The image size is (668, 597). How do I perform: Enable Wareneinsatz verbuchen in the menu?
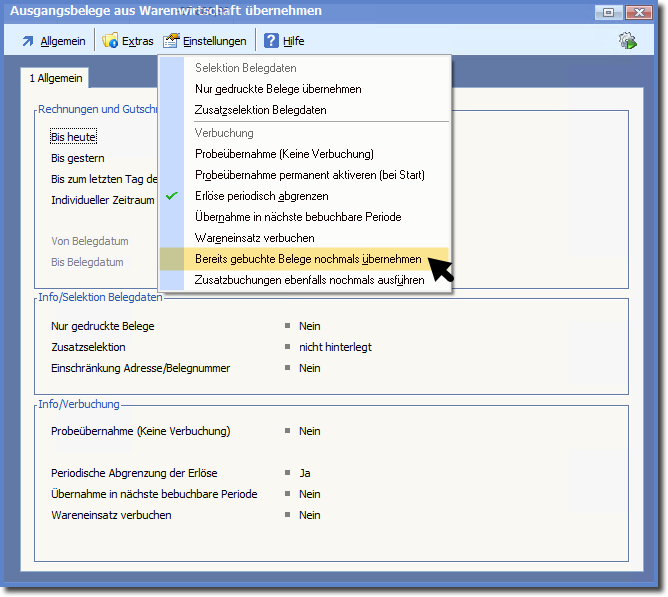254,238
